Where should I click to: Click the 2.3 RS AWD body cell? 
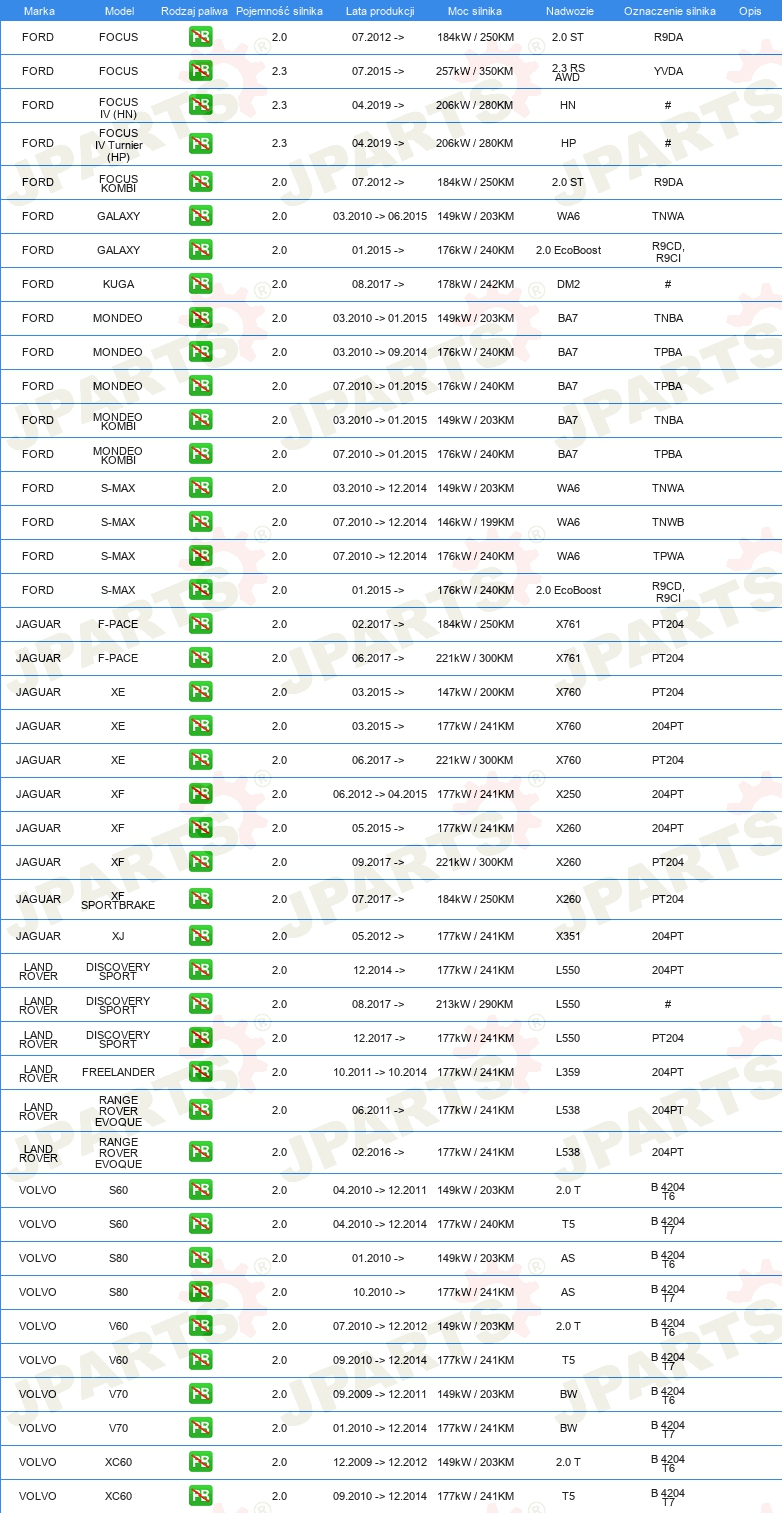pyautogui.click(x=568, y=71)
